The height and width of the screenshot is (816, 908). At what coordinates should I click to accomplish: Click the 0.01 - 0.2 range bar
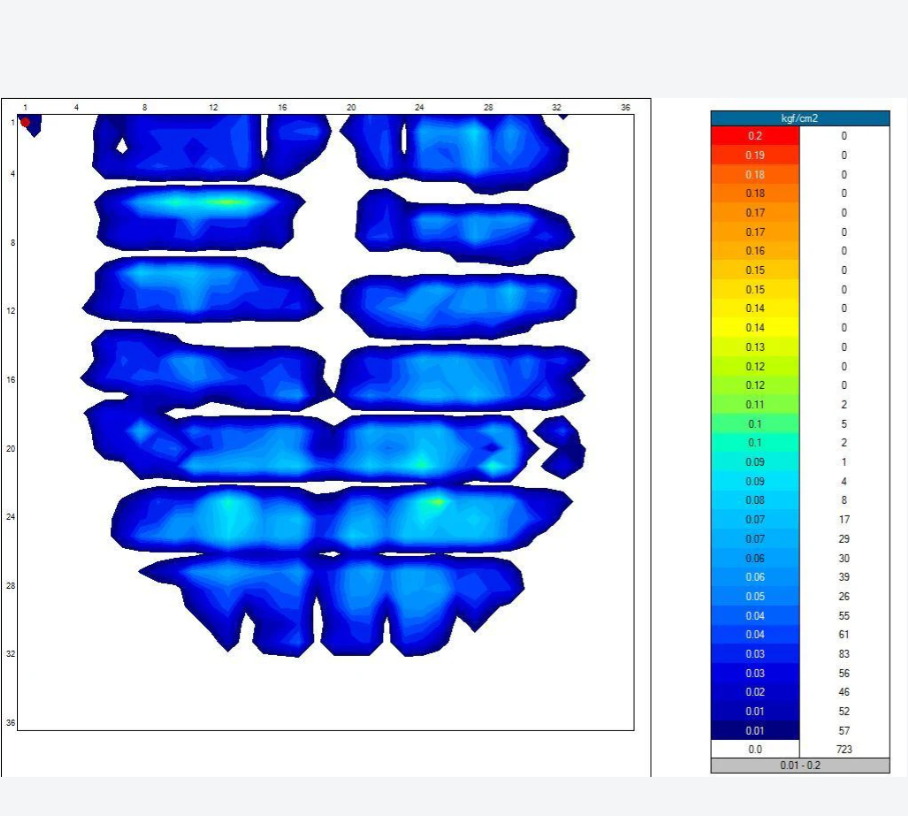[799, 765]
